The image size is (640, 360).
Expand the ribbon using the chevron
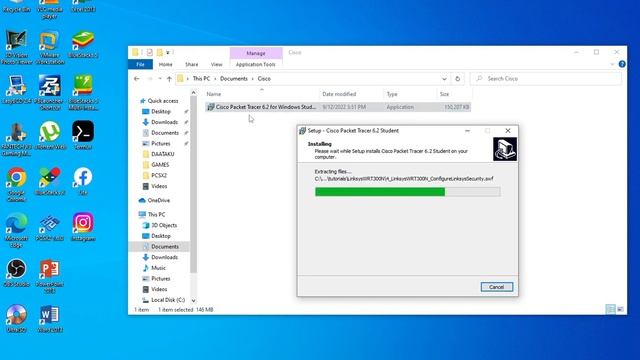pyautogui.click(x=612, y=64)
